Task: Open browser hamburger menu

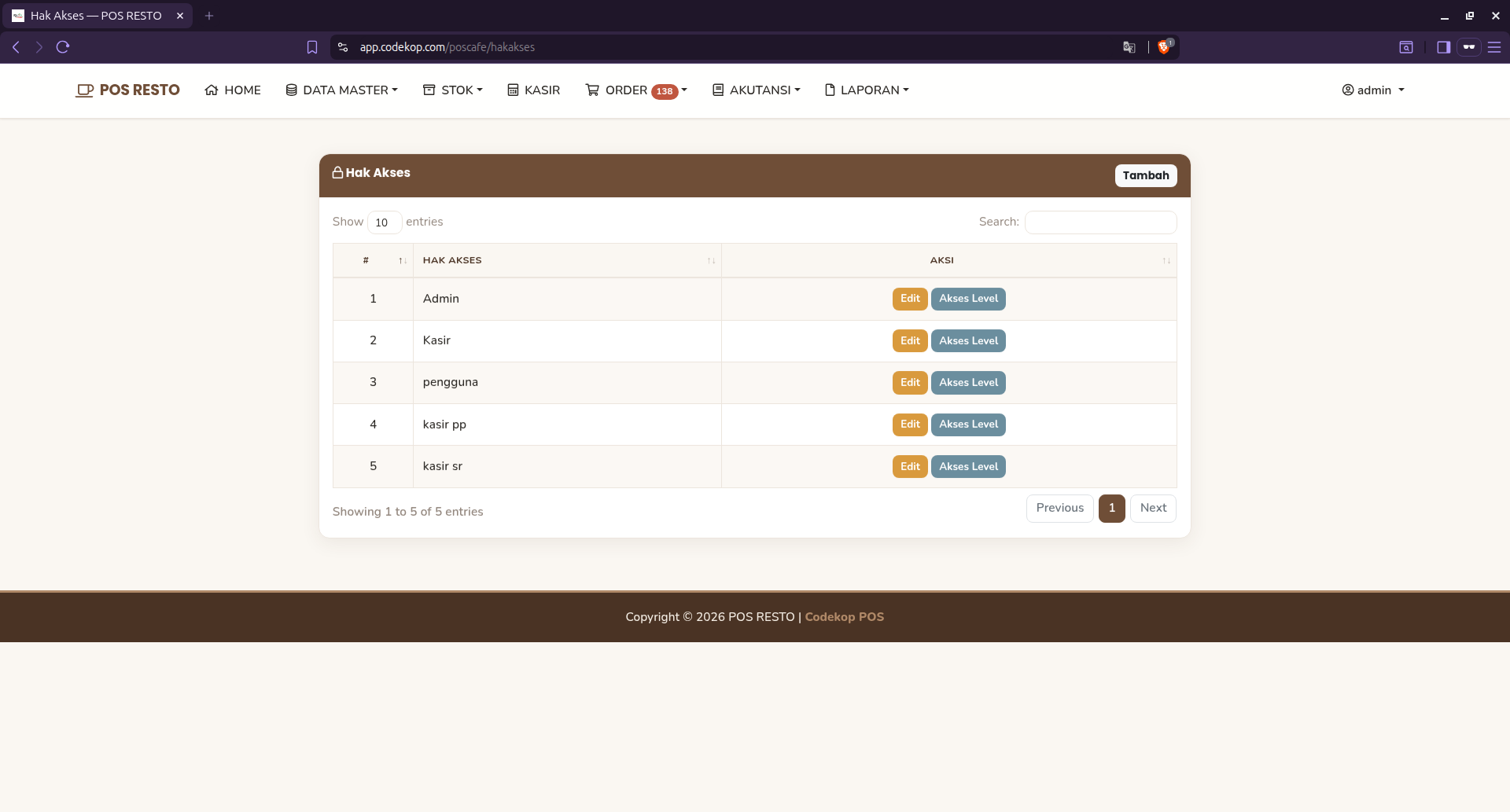Action: click(x=1494, y=47)
